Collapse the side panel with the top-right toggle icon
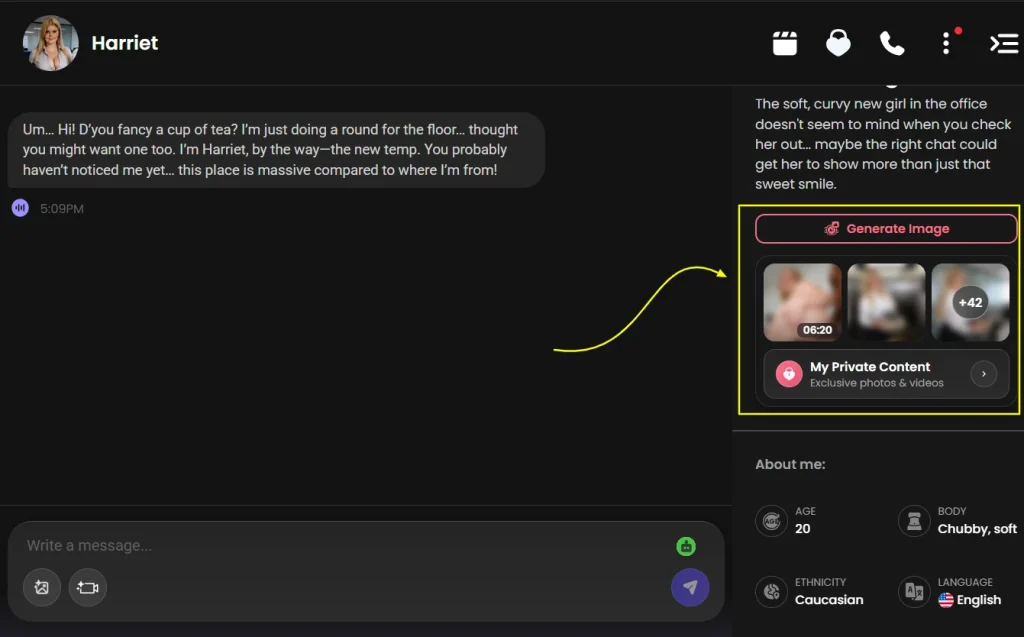This screenshot has height=637, width=1024. pyautogui.click(x=1004, y=44)
